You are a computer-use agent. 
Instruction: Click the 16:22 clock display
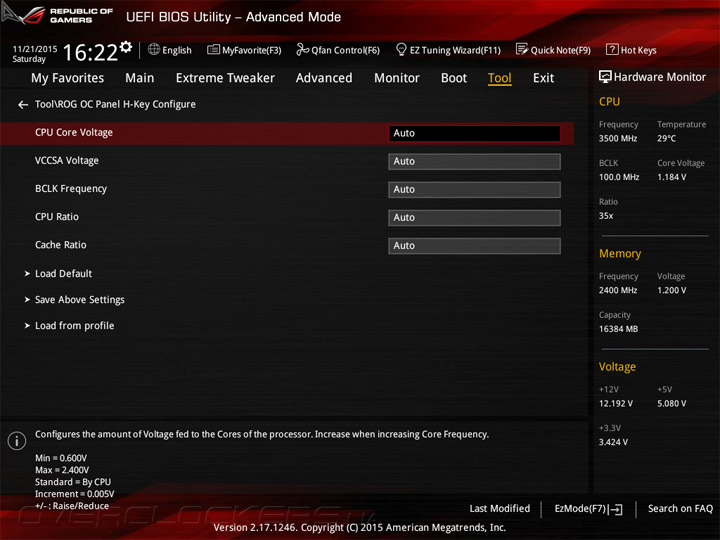(90, 52)
